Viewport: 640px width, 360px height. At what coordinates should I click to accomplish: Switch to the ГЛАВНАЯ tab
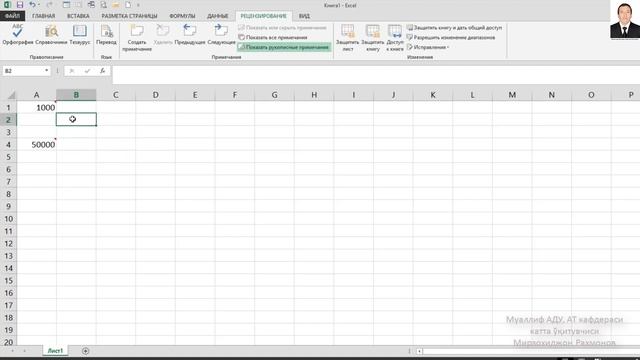coord(43,16)
